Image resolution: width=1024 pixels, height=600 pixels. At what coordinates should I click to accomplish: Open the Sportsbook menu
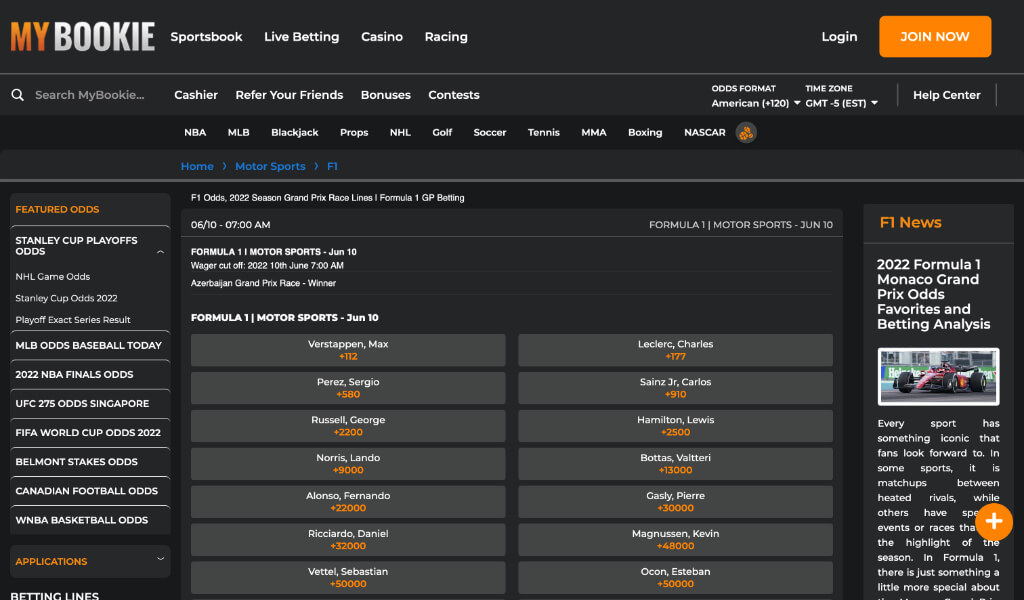(206, 37)
